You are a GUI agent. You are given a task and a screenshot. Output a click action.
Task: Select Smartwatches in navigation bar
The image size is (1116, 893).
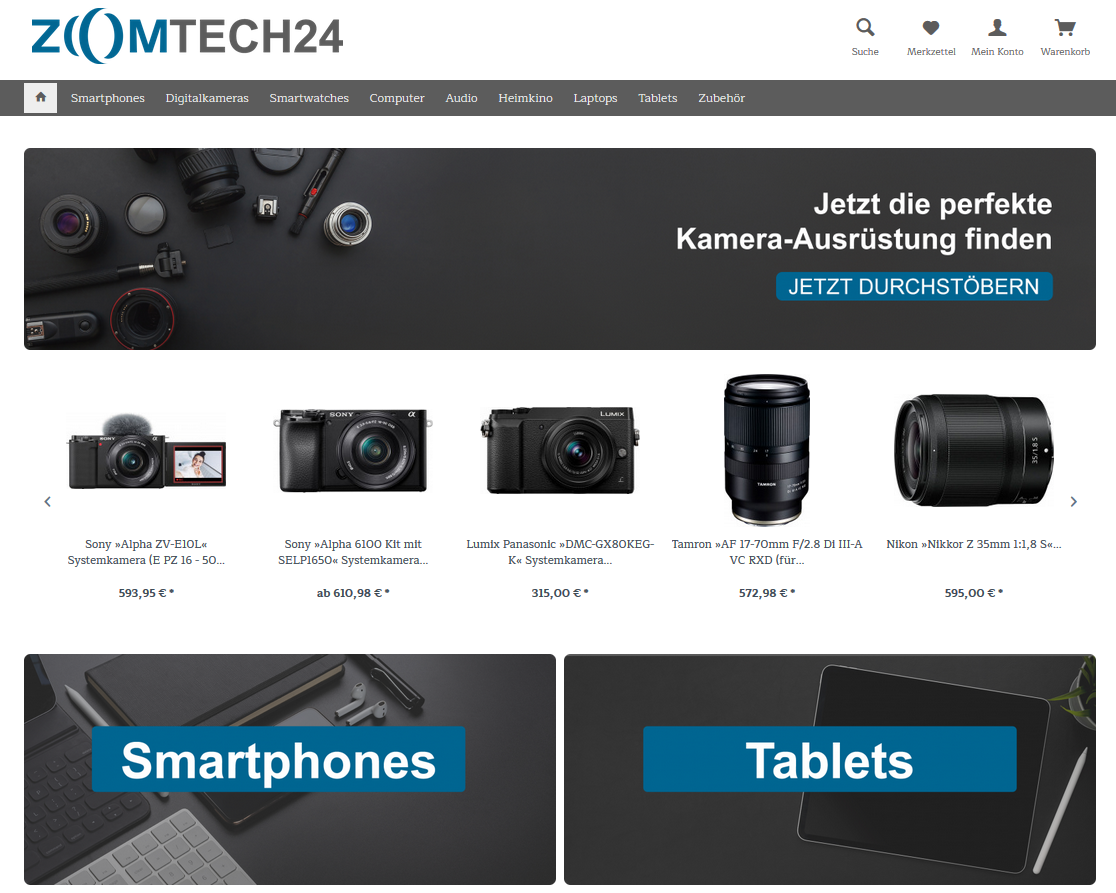click(309, 98)
